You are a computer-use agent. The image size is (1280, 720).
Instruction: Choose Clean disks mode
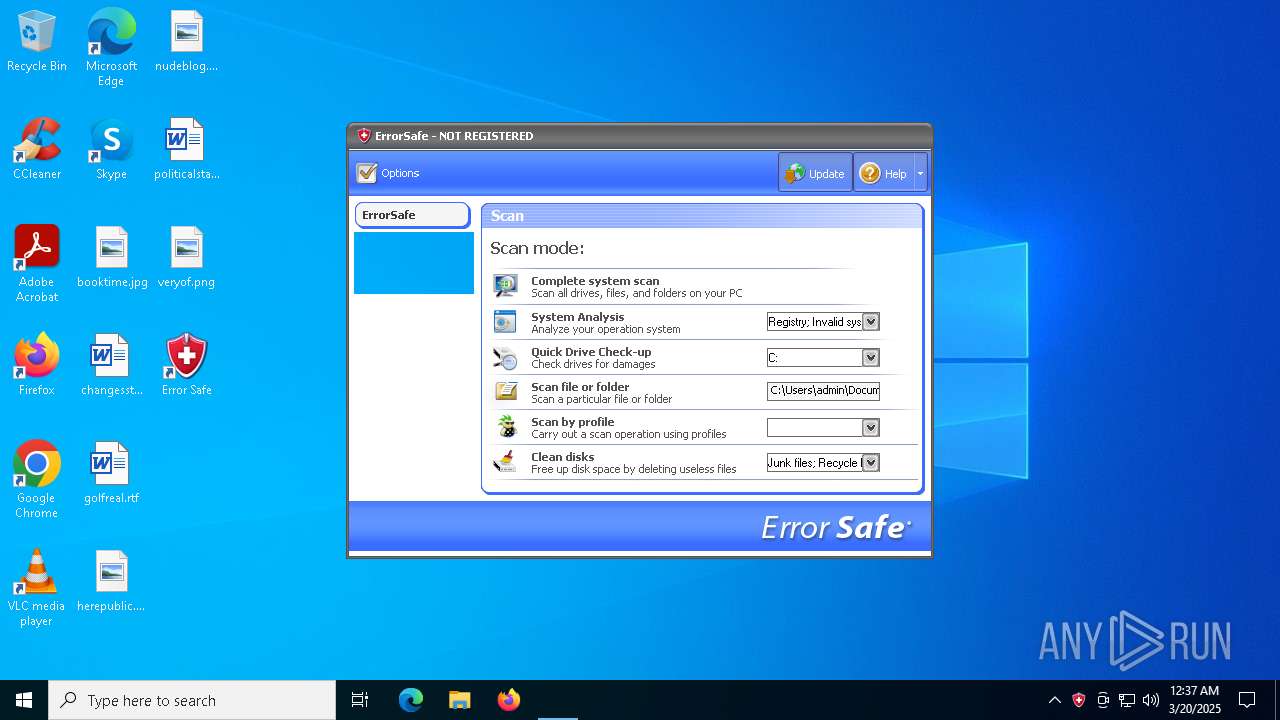point(562,457)
